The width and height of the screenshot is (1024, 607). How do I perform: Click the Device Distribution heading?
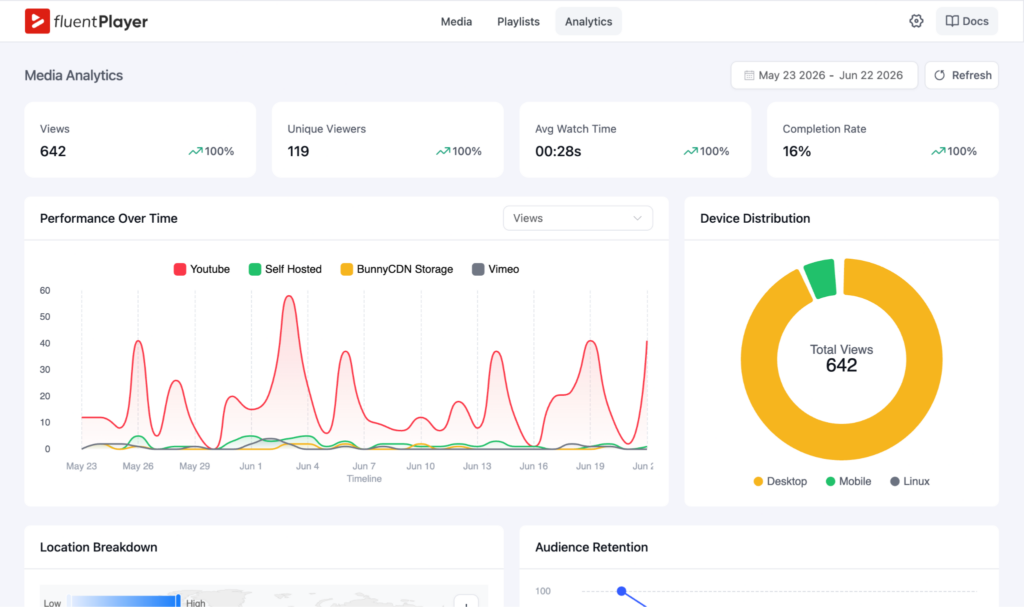pos(755,218)
